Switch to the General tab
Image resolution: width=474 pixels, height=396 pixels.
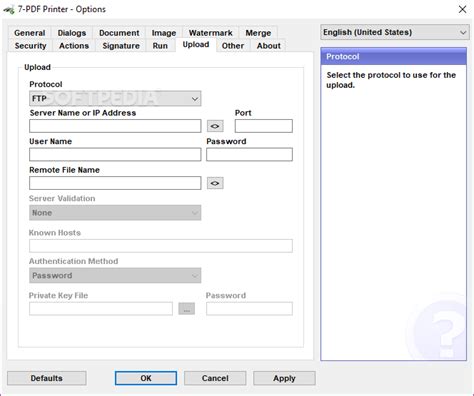(29, 33)
